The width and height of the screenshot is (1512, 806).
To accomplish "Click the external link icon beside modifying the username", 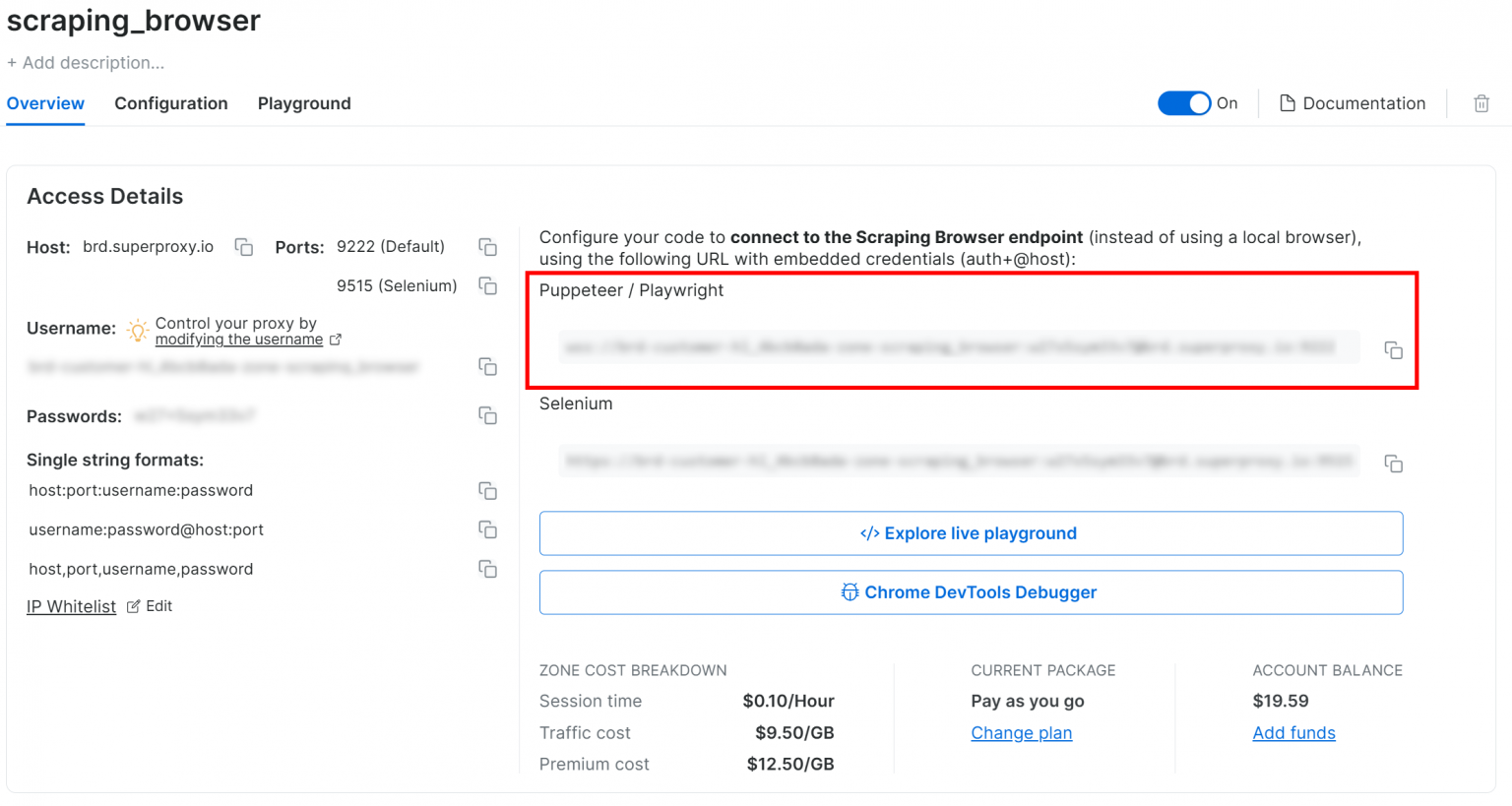I will [336, 340].
